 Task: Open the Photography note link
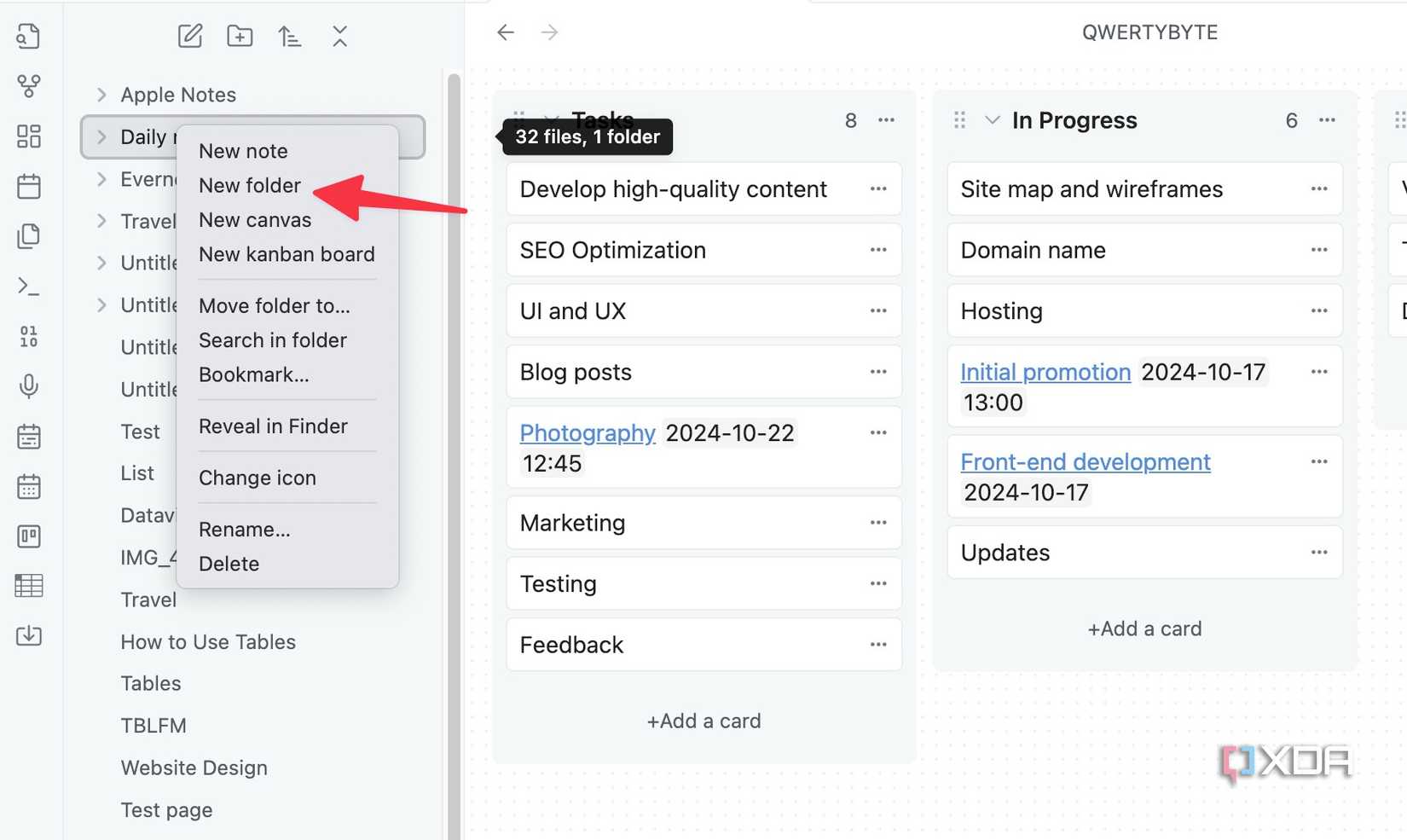[x=587, y=432]
